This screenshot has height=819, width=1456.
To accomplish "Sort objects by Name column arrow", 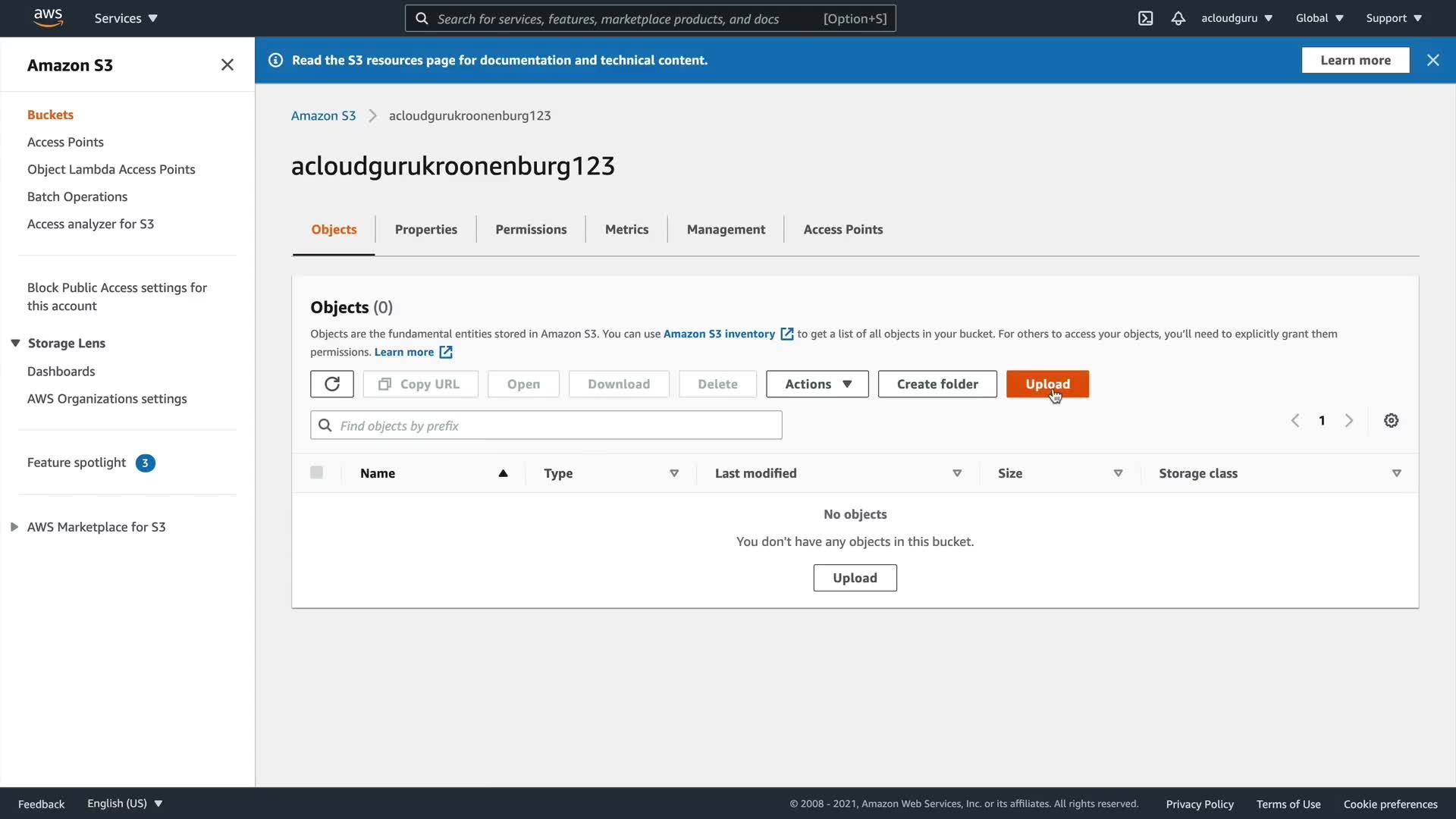I will click(x=503, y=473).
